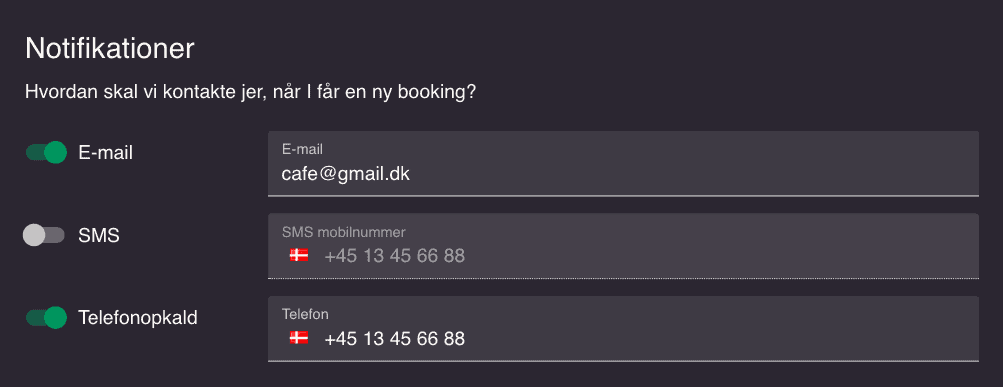The width and height of the screenshot is (1003, 387).
Task: Select the Telefon number input field
Action: [623, 329]
